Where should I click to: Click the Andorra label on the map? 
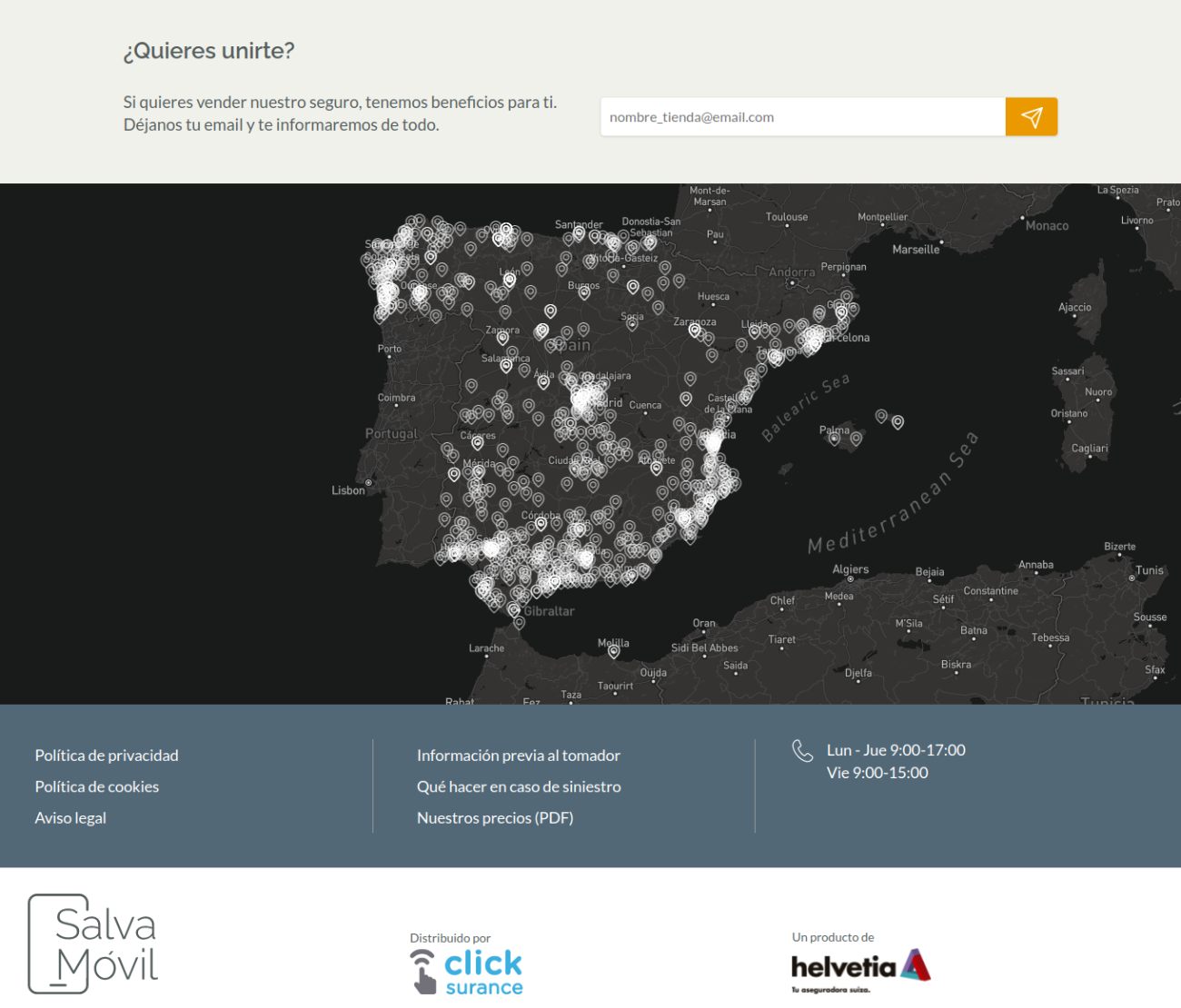coord(792,272)
